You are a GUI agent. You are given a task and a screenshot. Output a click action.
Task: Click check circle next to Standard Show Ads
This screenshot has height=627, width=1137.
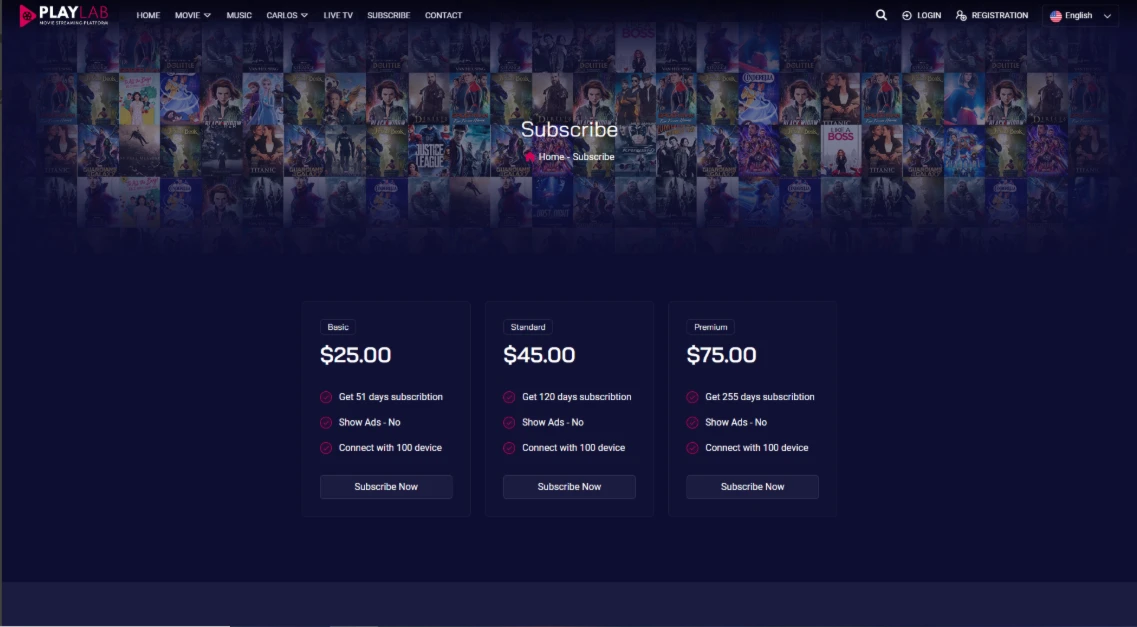509,422
